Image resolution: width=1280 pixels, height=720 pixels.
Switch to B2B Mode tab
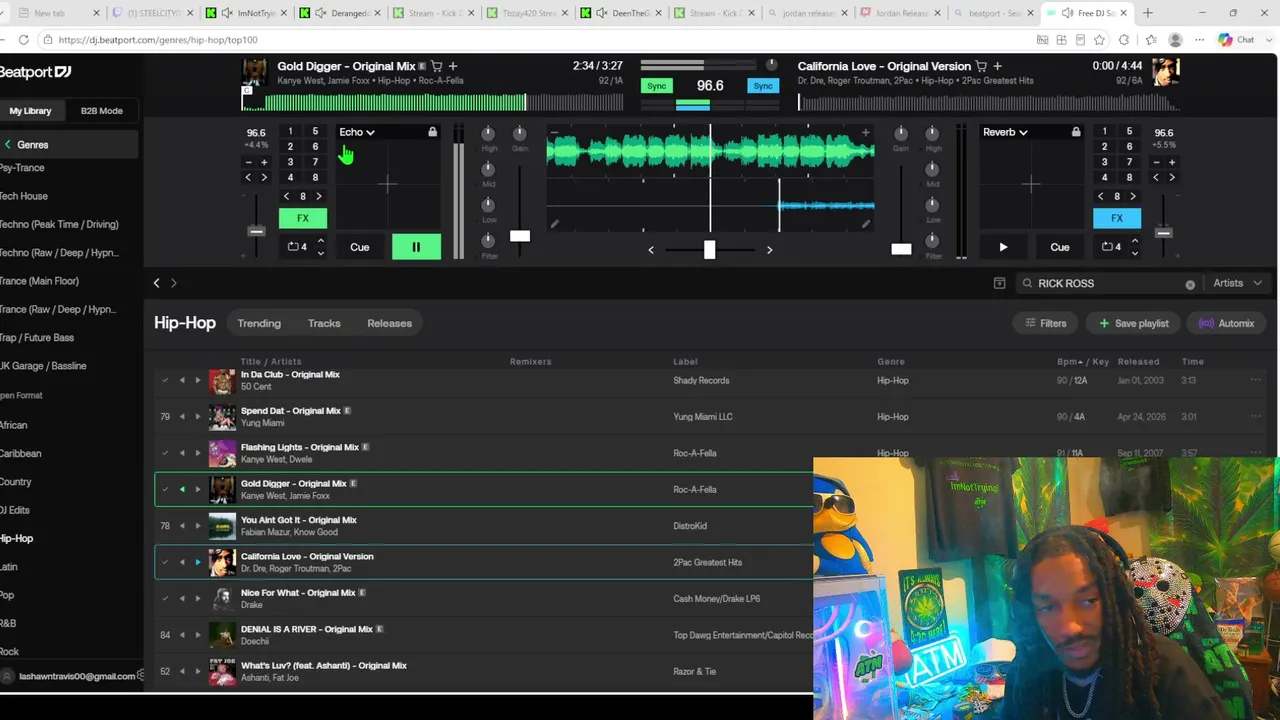click(x=102, y=111)
